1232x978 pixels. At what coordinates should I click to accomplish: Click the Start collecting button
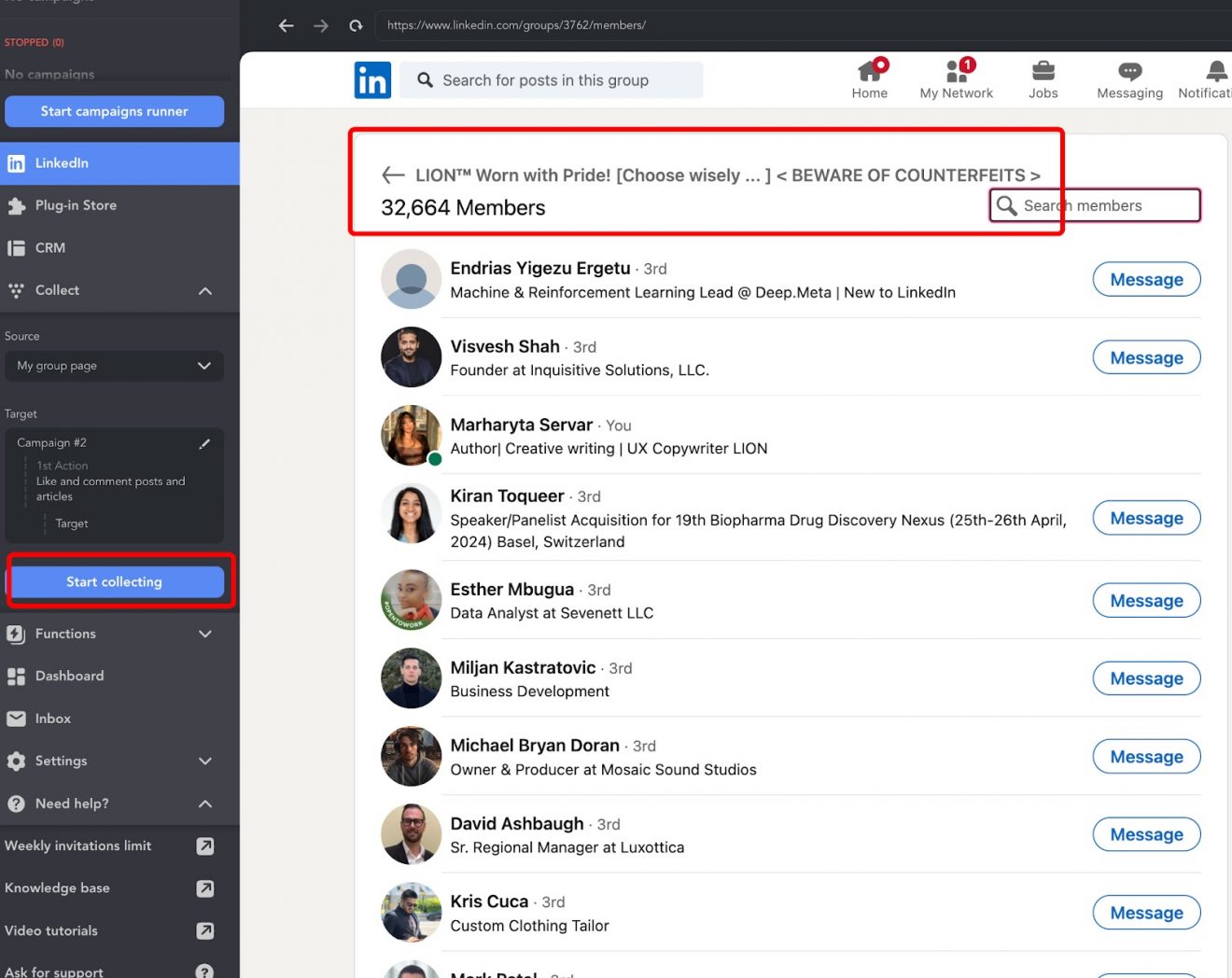pos(116,580)
